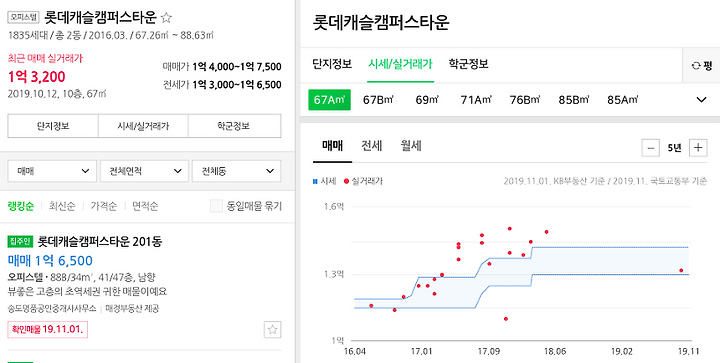The width and height of the screenshot is (720, 363).
Task: Select the 85A㎡ area type
Action: tap(623, 100)
